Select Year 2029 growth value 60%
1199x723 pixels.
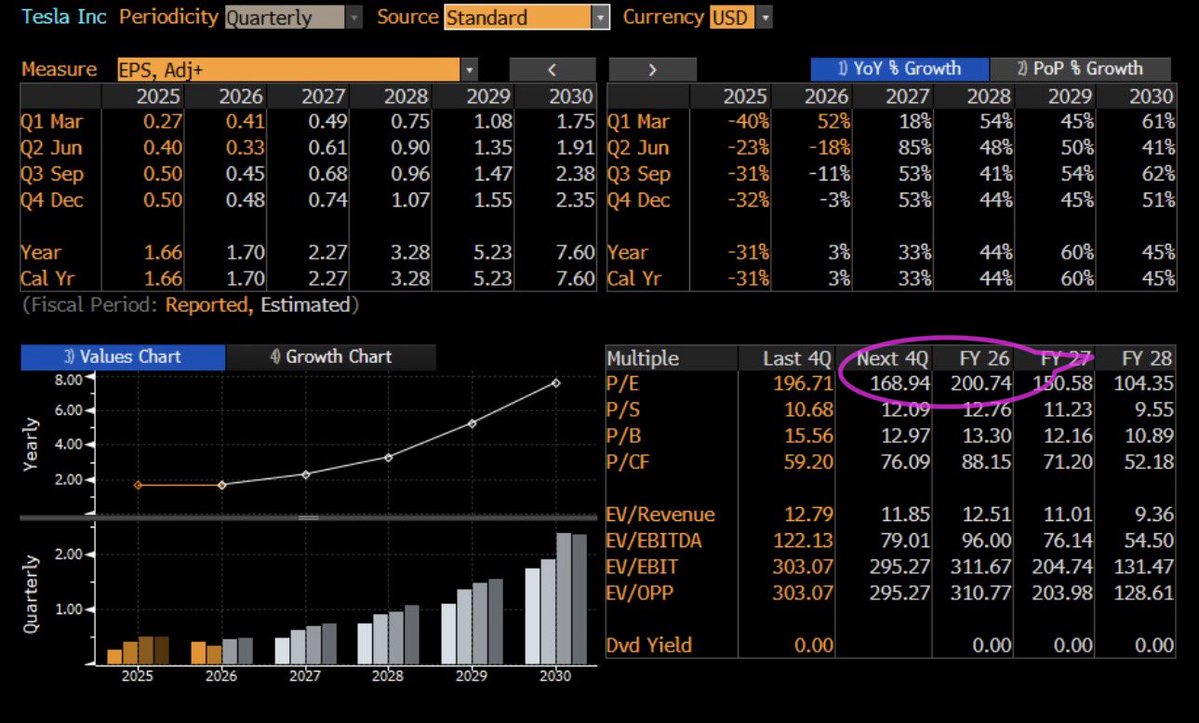pos(1077,252)
